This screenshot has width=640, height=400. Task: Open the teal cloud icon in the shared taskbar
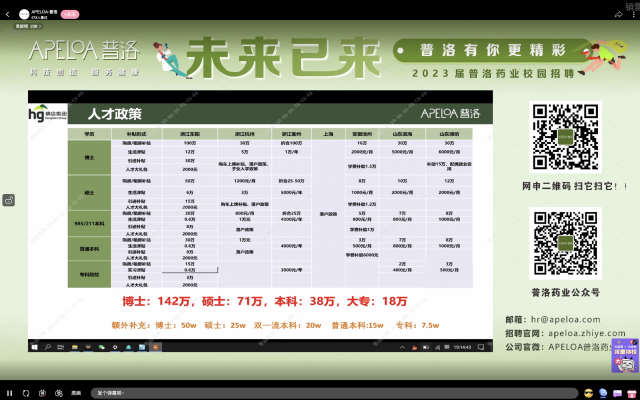129,347
